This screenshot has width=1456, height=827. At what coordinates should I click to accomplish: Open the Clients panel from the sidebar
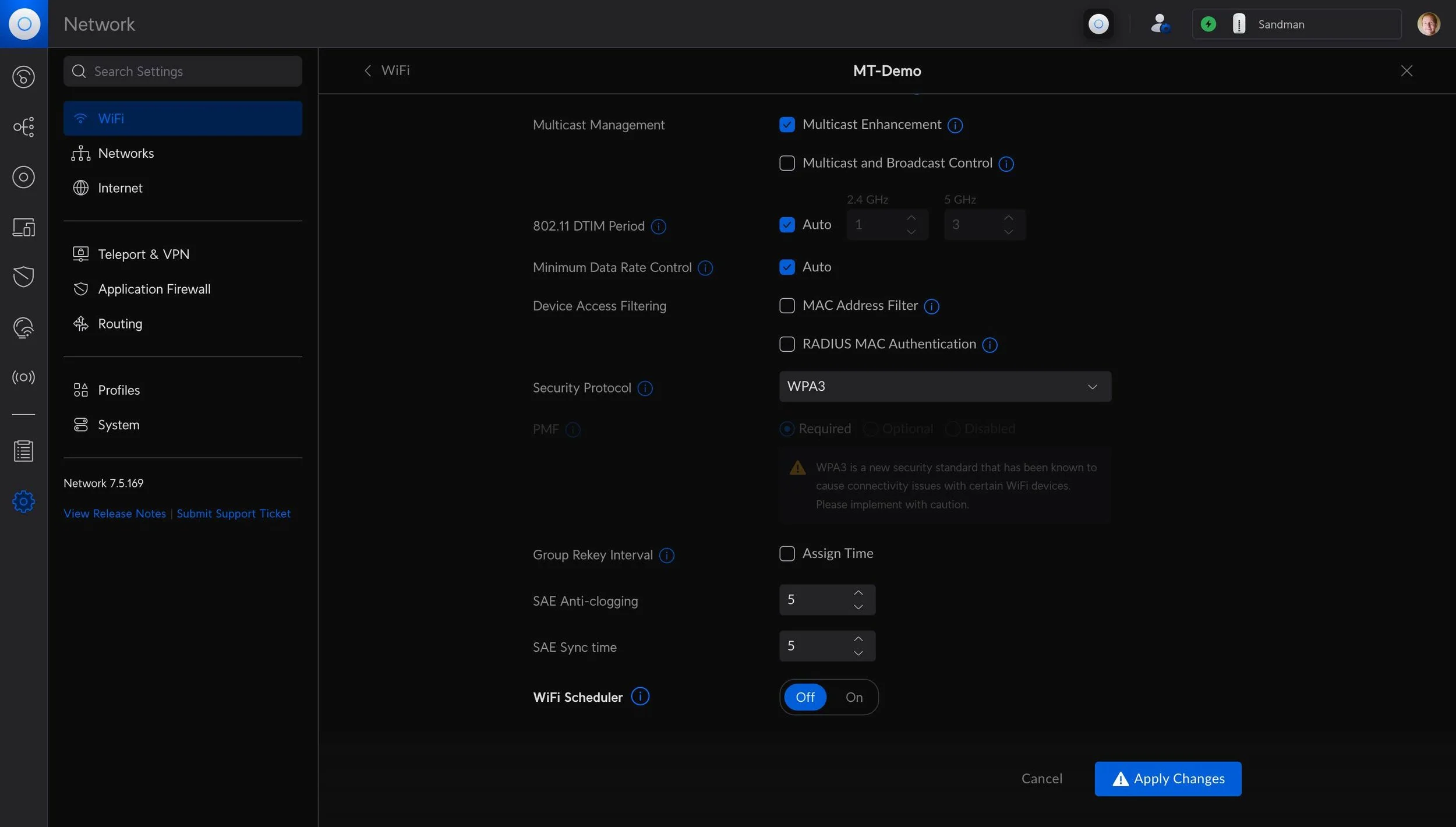pos(23,227)
